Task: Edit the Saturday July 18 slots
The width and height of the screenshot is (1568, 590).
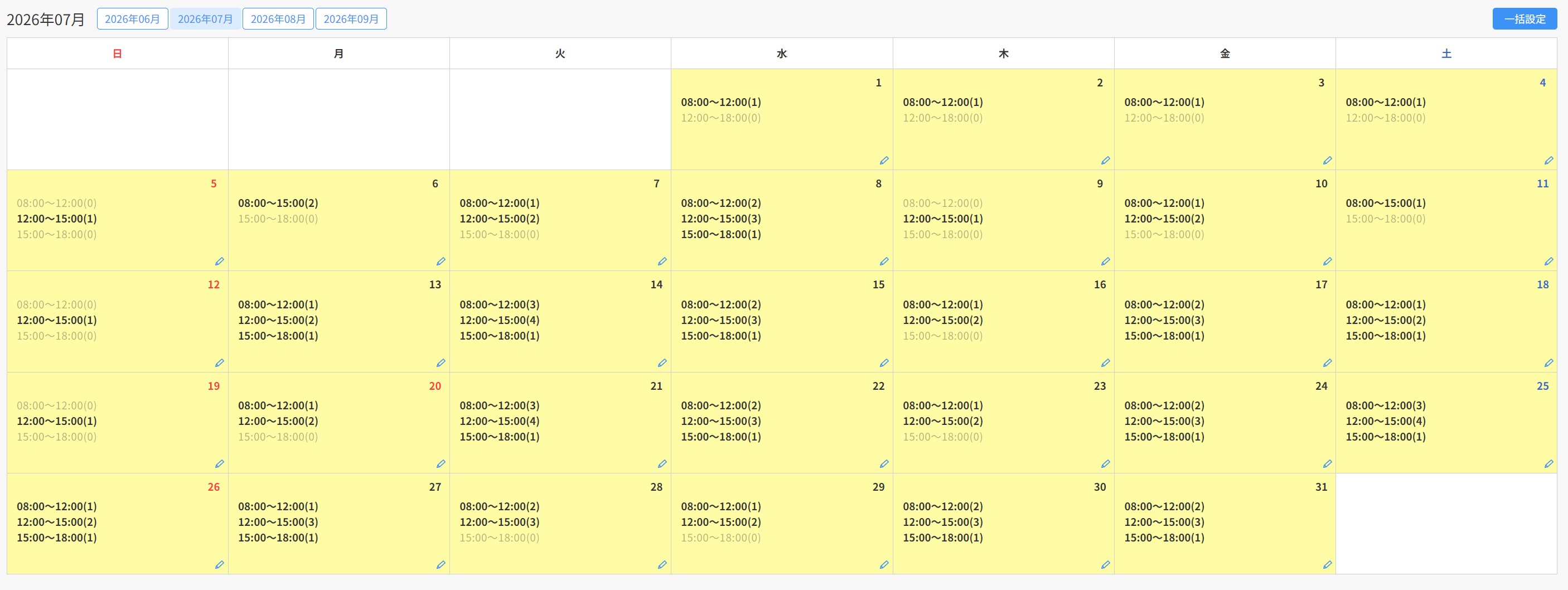Action: (x=1549, y=363)
